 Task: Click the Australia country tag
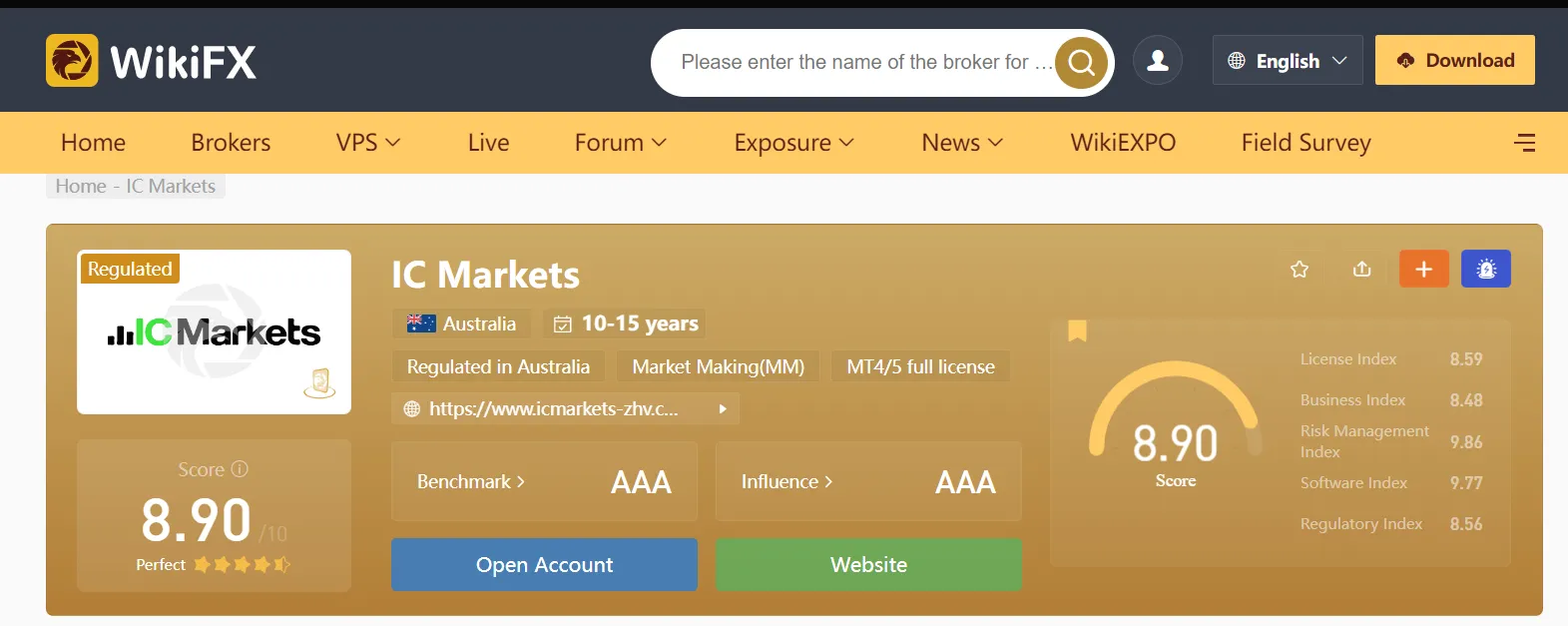(461, 323)
